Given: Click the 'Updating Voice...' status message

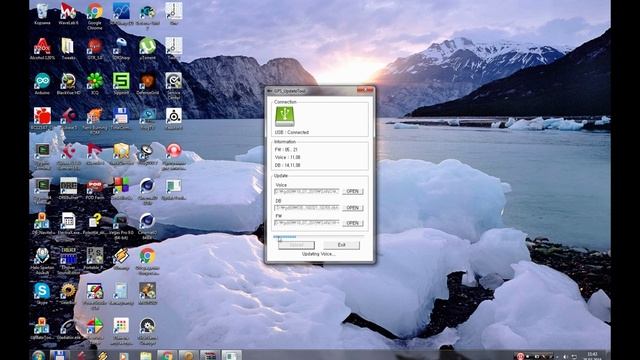Looking at the screenshot, I should (318, 254).
